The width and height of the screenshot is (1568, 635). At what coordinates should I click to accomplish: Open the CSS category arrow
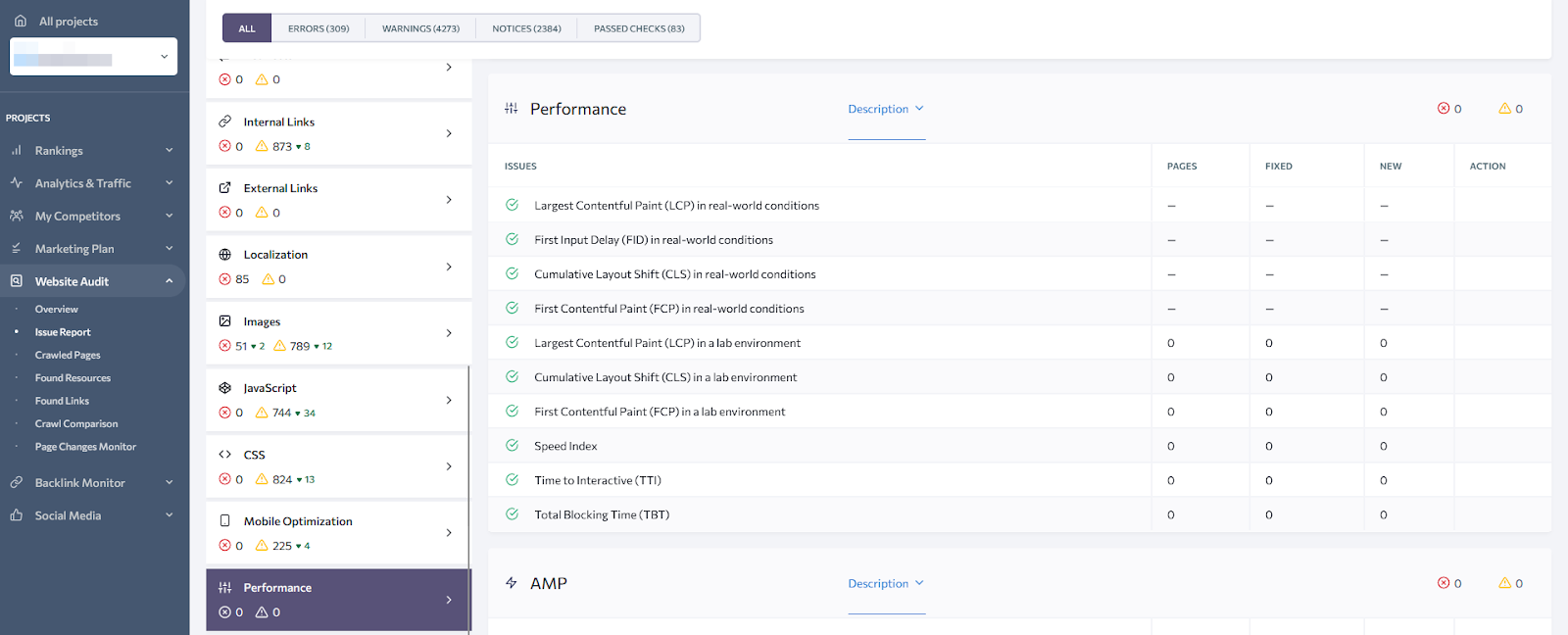tap(449, 466)
